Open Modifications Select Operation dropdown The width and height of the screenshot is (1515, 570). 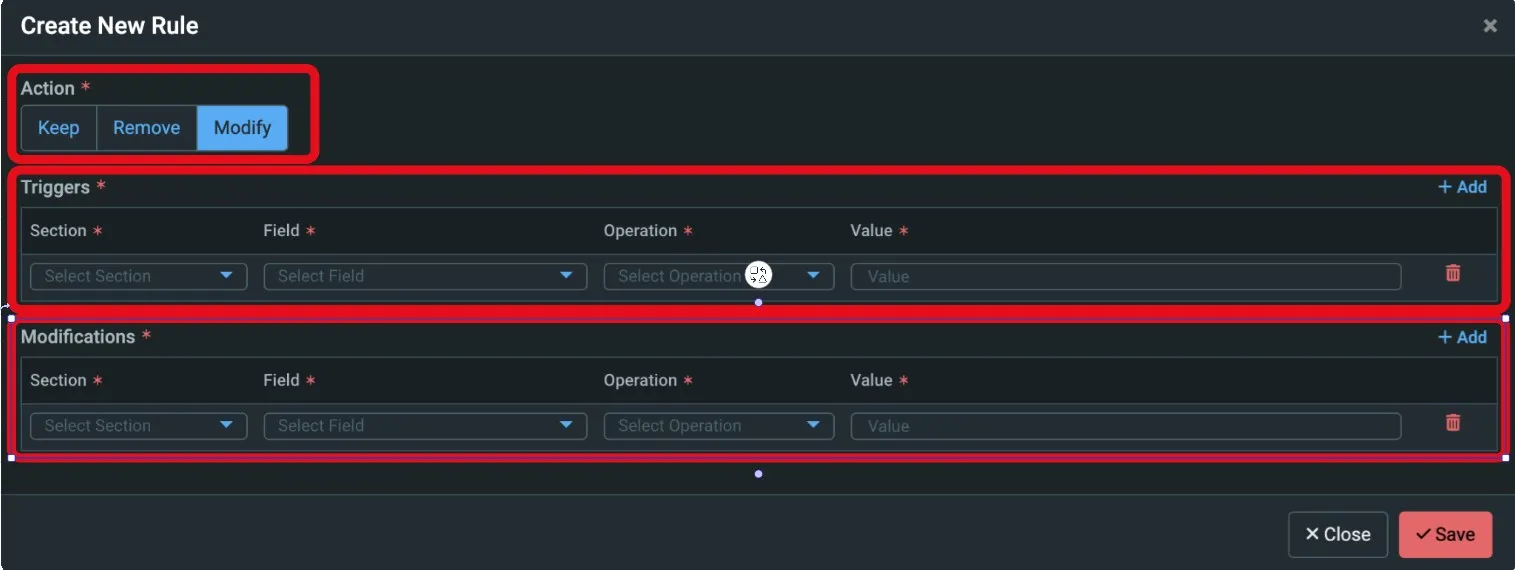719,426
